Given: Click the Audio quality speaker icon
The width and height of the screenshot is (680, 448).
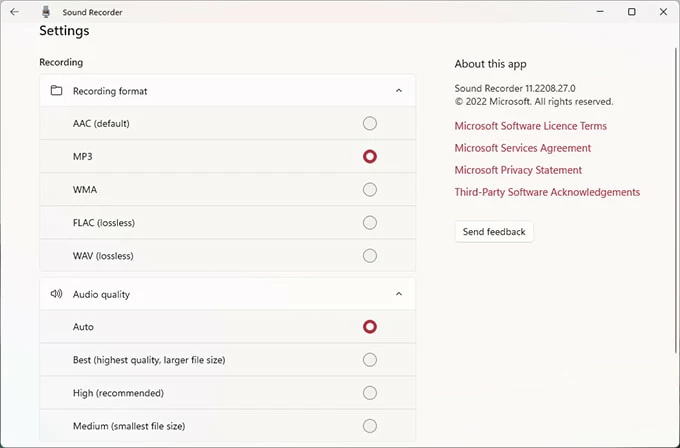Looking at the screenshot, I should (x=56, y=294).
